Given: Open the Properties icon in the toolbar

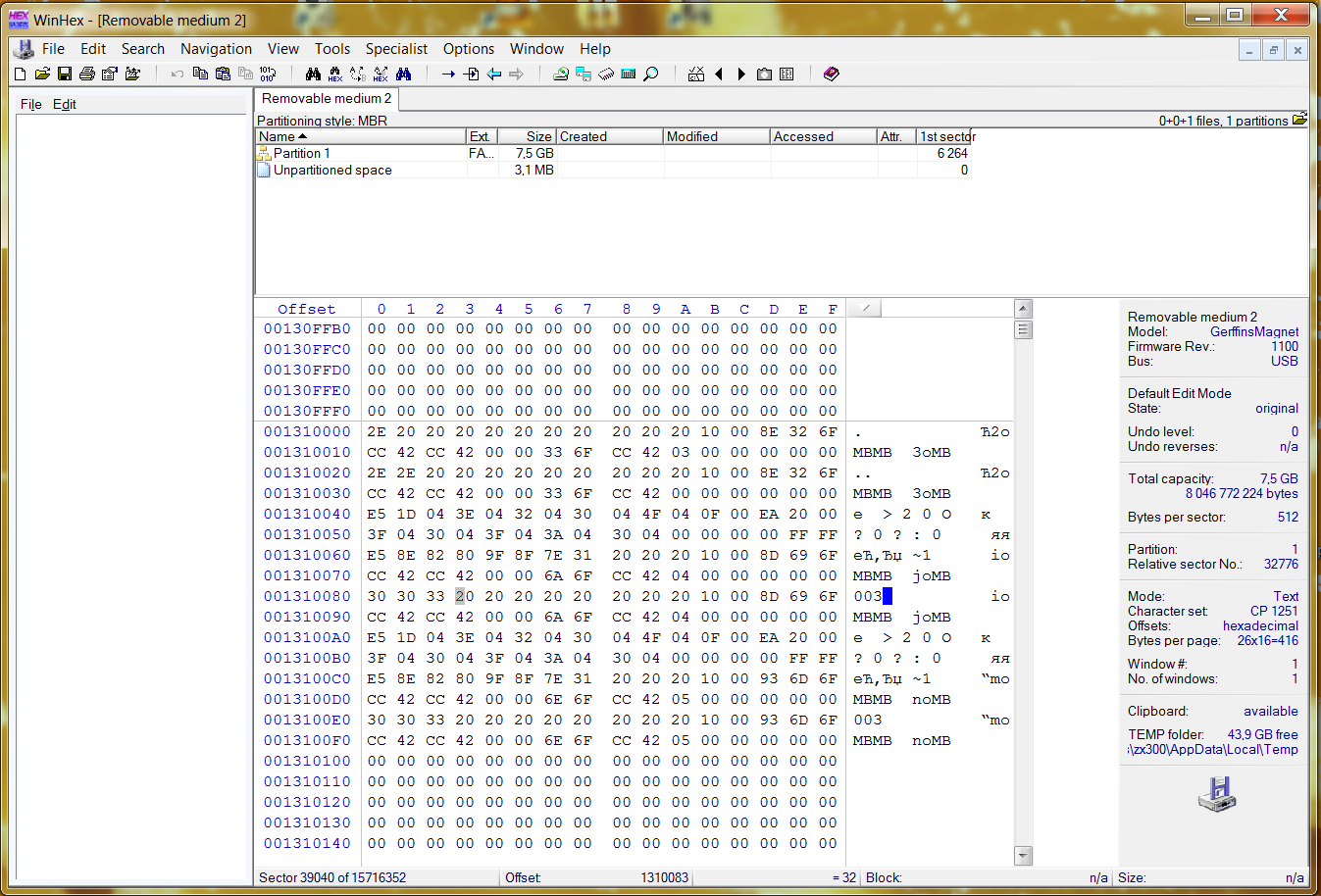Looking at the screenshot, I should click(110, 74).
